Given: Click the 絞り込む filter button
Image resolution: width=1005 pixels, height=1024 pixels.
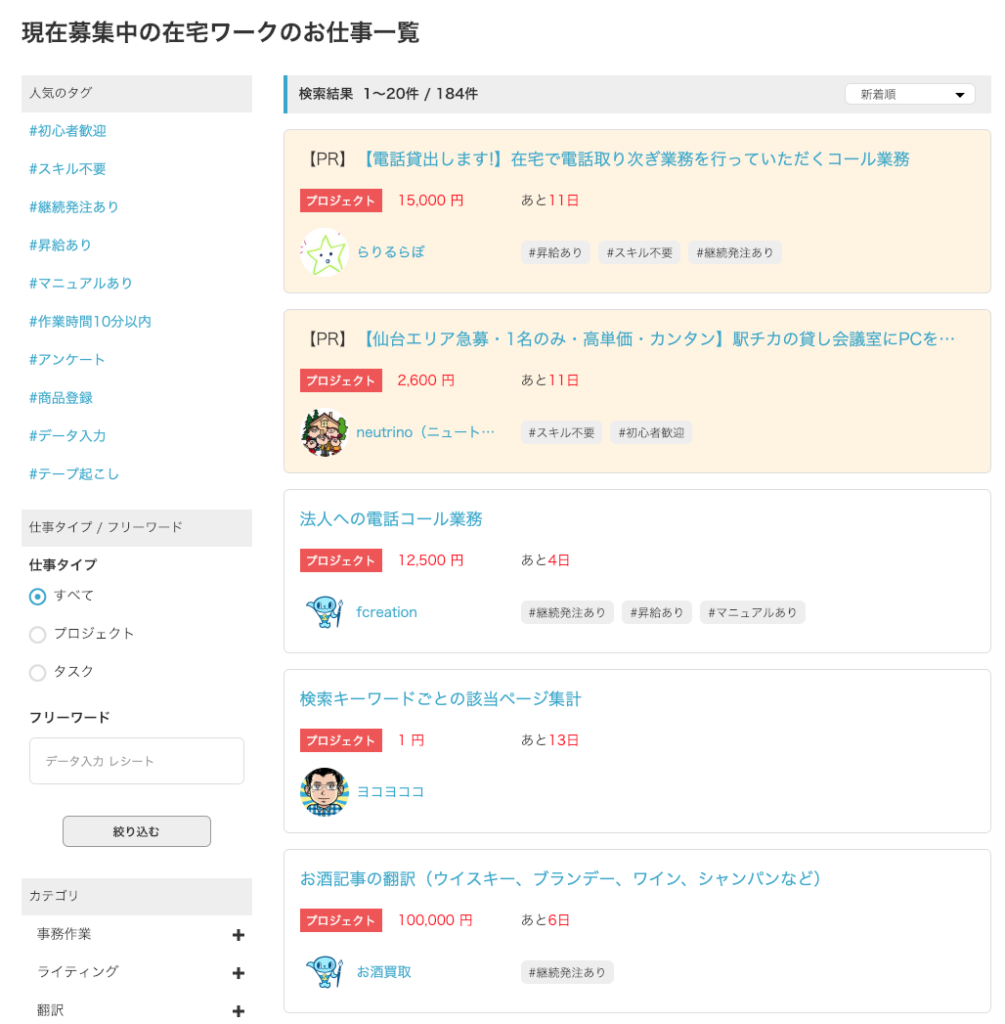Looking at the screenshot, I should pyautogui.click(x=136, y=831).
